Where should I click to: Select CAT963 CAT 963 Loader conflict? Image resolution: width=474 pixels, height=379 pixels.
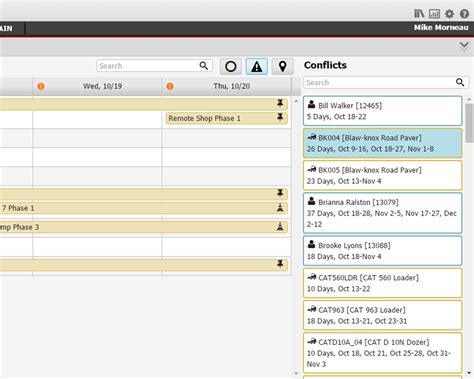tap(383, 315)
